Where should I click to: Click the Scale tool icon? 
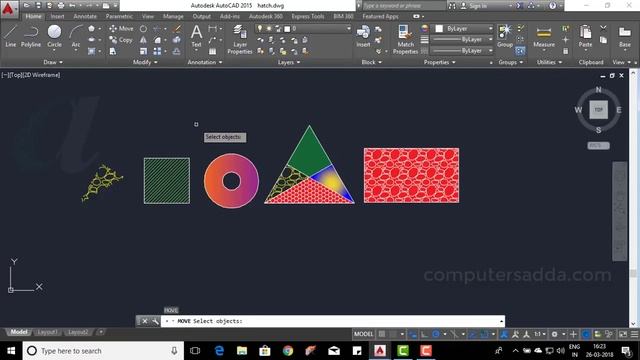pos(143,51)
